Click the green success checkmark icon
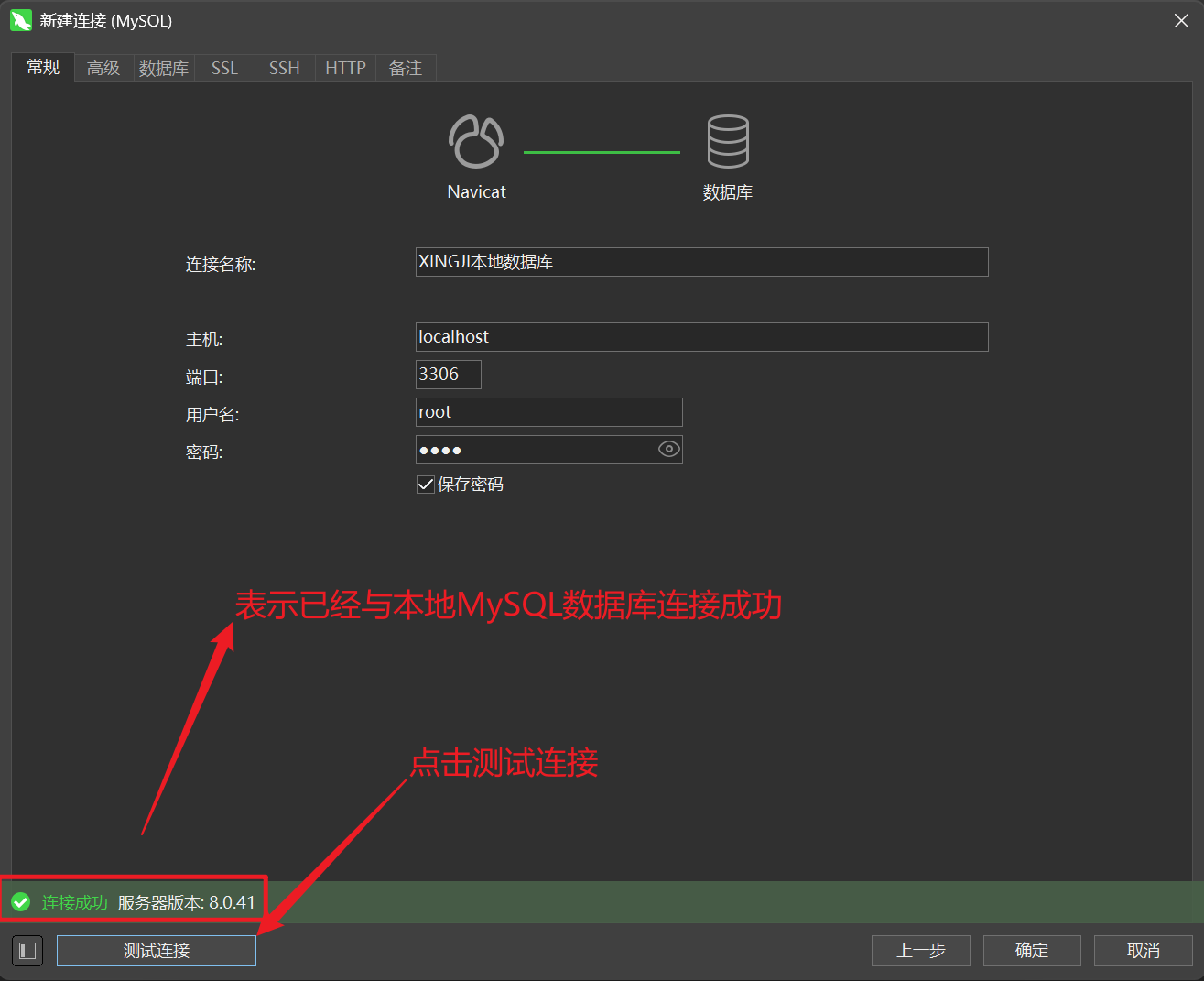The image size is (1204, 981). click(21, 902)
